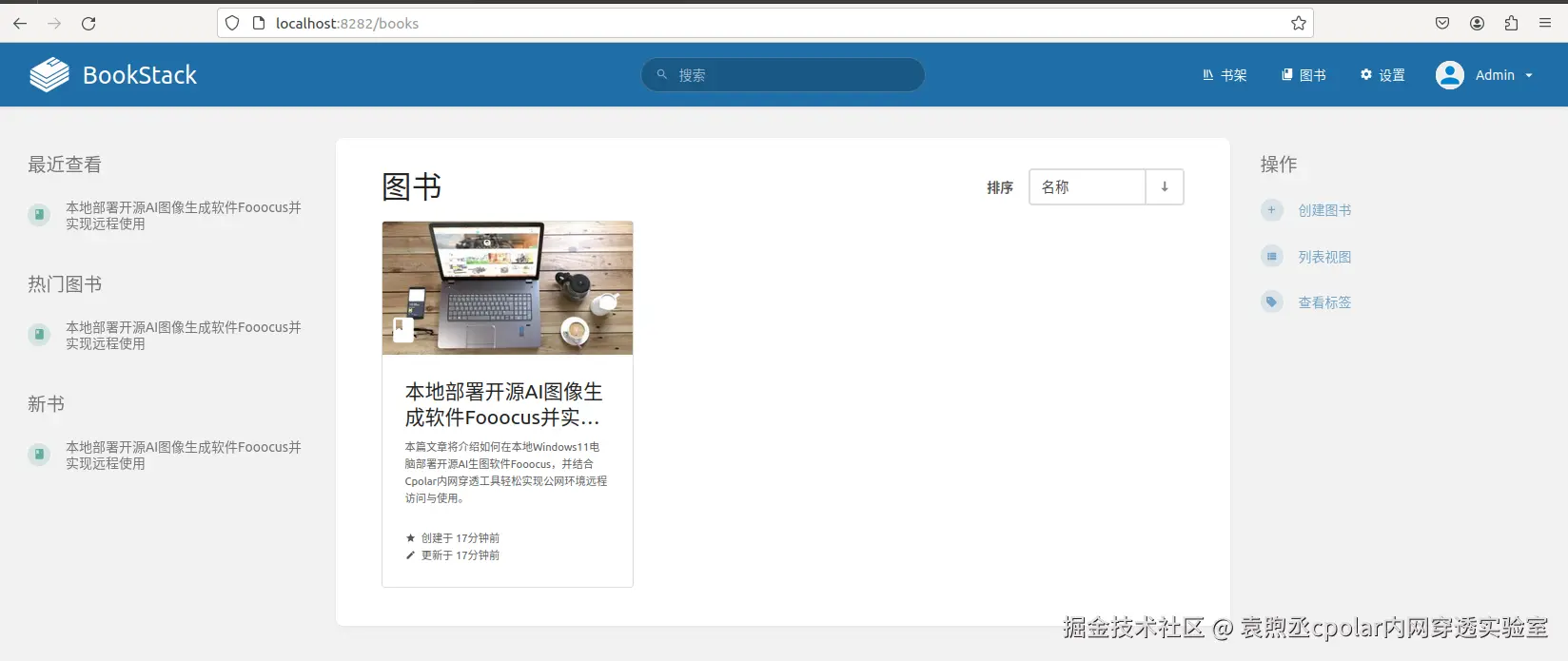Click the book card description text

click(x=505, y=473)
